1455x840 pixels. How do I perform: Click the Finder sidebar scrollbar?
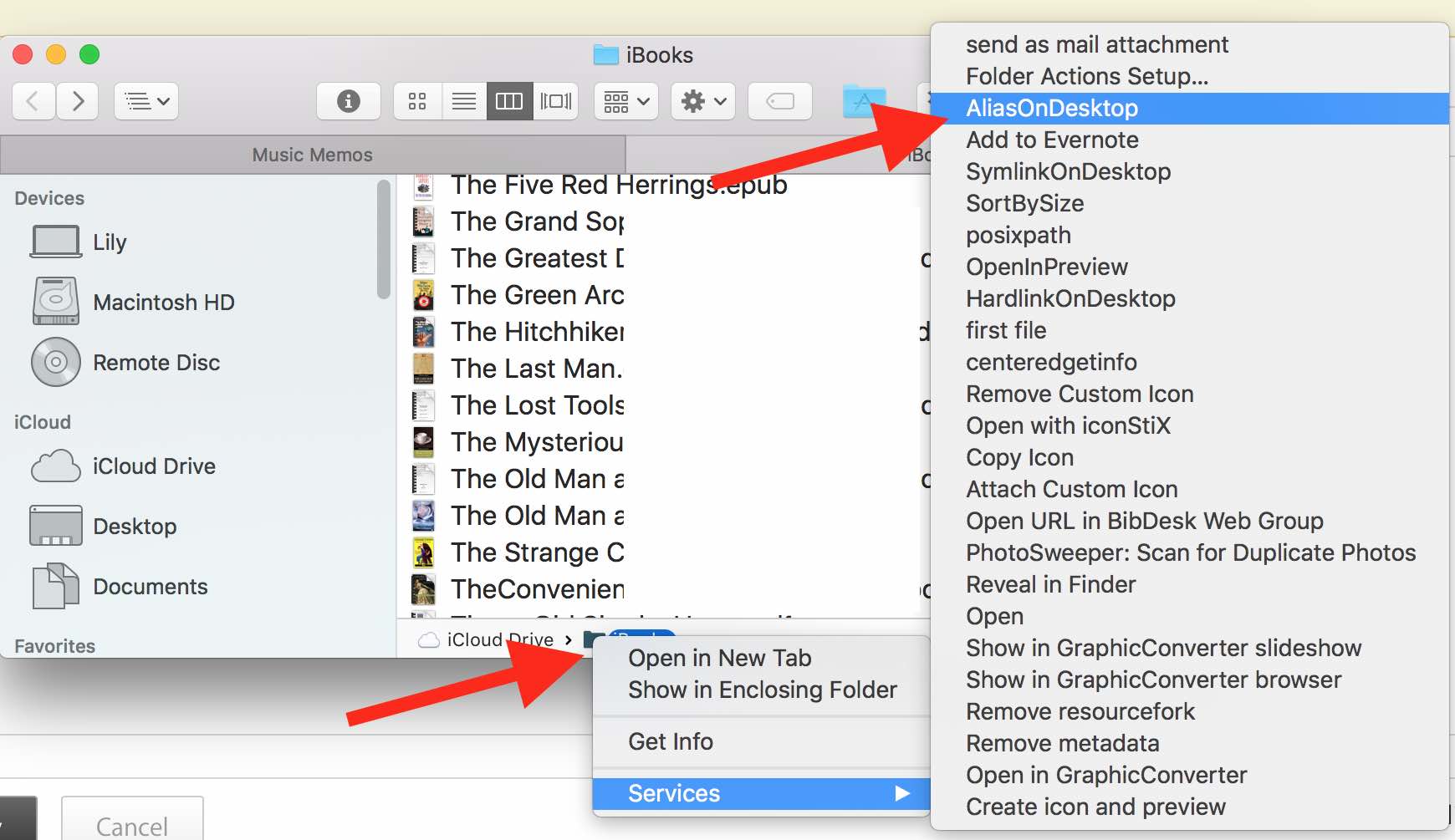click(384, 239)
